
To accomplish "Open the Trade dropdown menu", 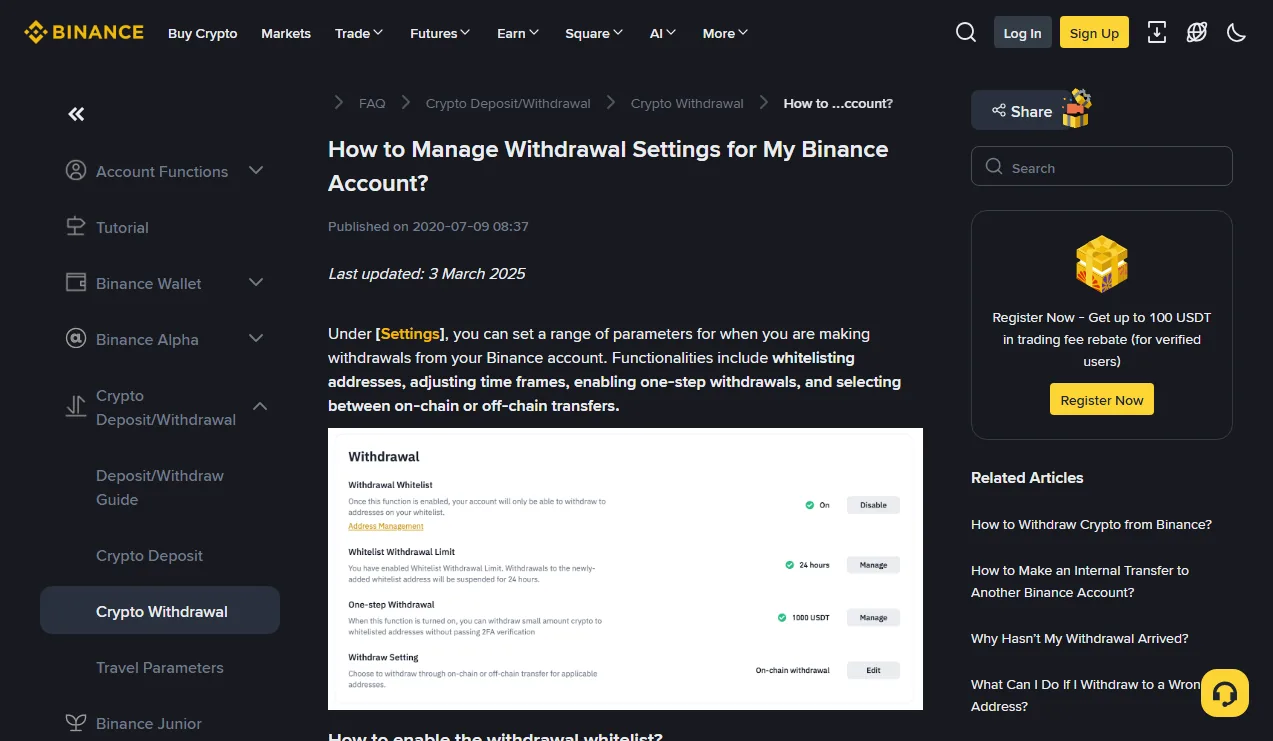I will (359, 33).
